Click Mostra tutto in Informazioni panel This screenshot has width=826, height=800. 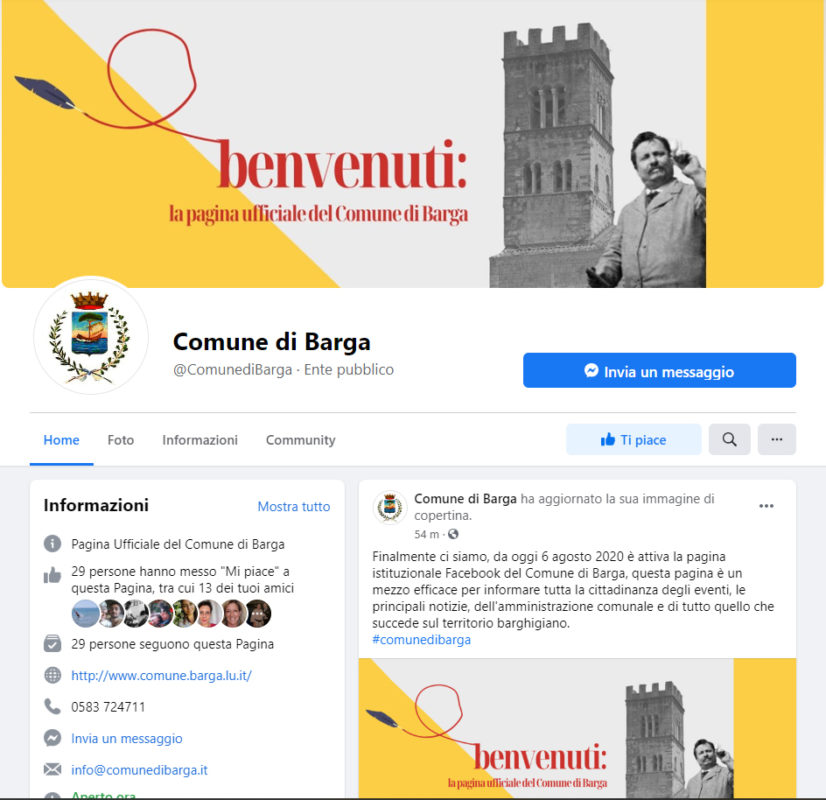(x=293, y=507)
